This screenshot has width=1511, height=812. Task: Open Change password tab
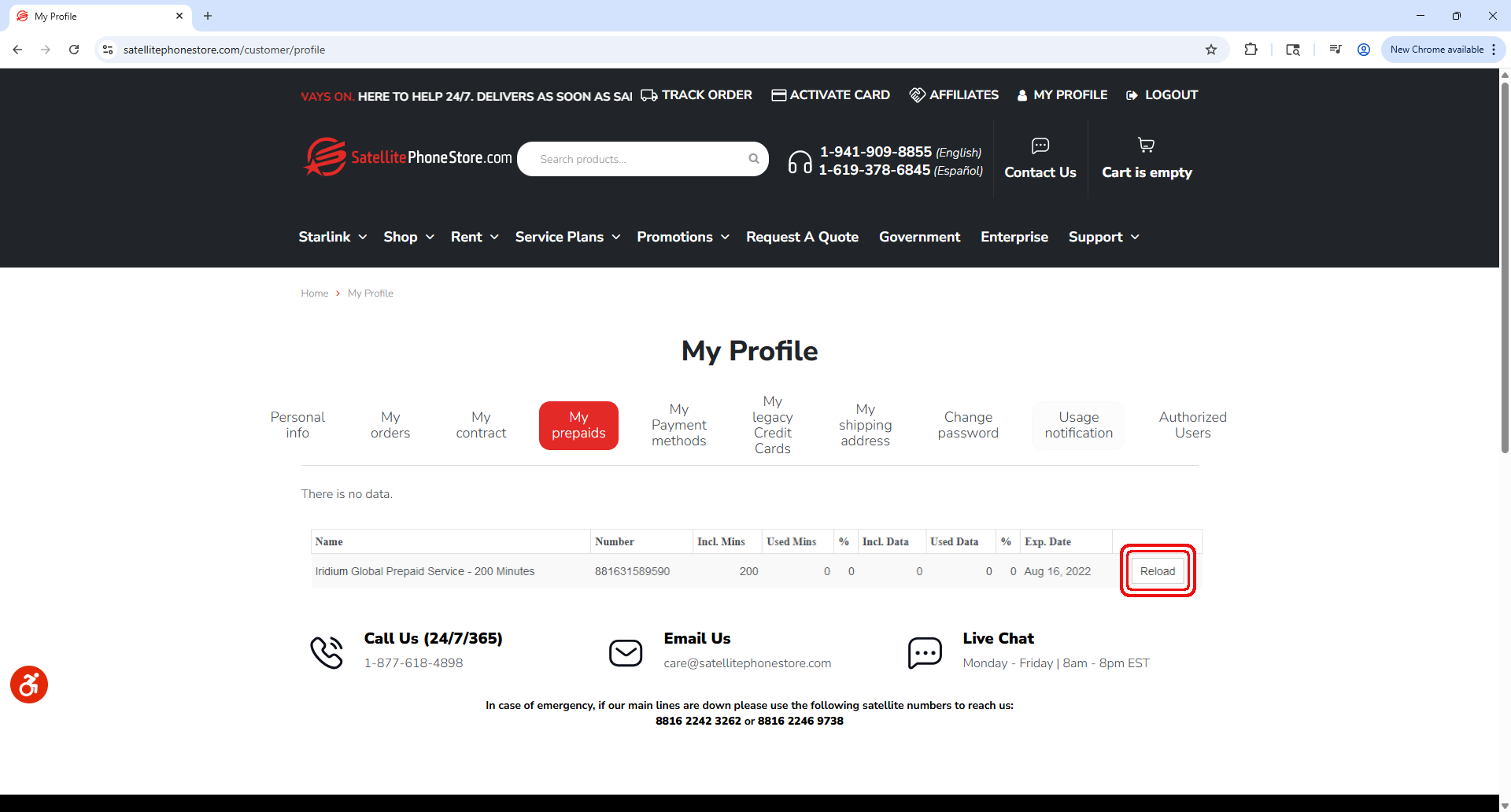click(x=968, y=425)
